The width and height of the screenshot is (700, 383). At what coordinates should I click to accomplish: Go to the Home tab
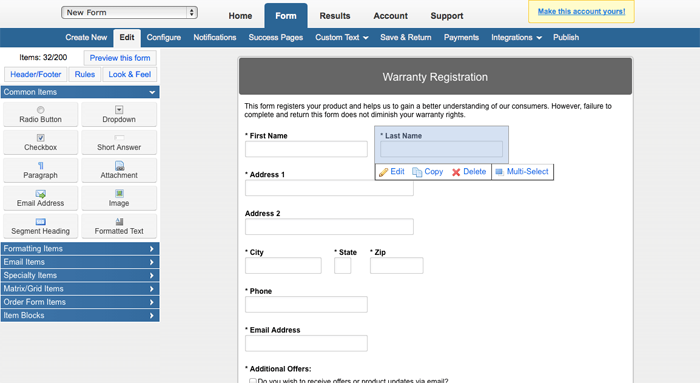[x=240, y=16]
